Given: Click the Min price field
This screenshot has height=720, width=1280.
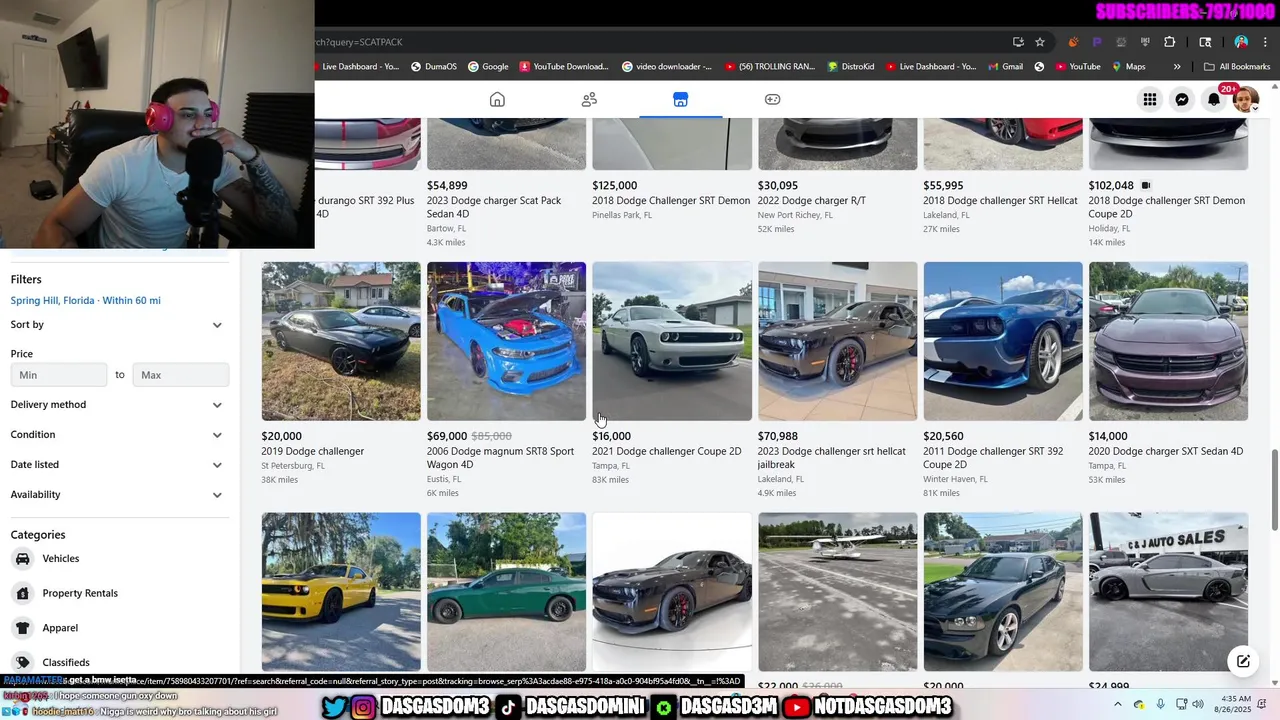Looking at the screenshot, I should click(59, 375).
